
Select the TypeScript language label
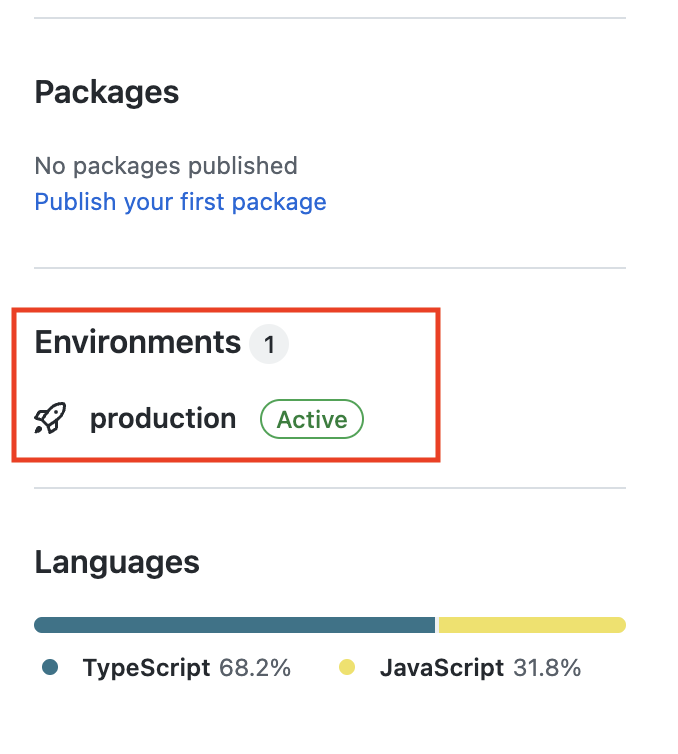[146, 668]
